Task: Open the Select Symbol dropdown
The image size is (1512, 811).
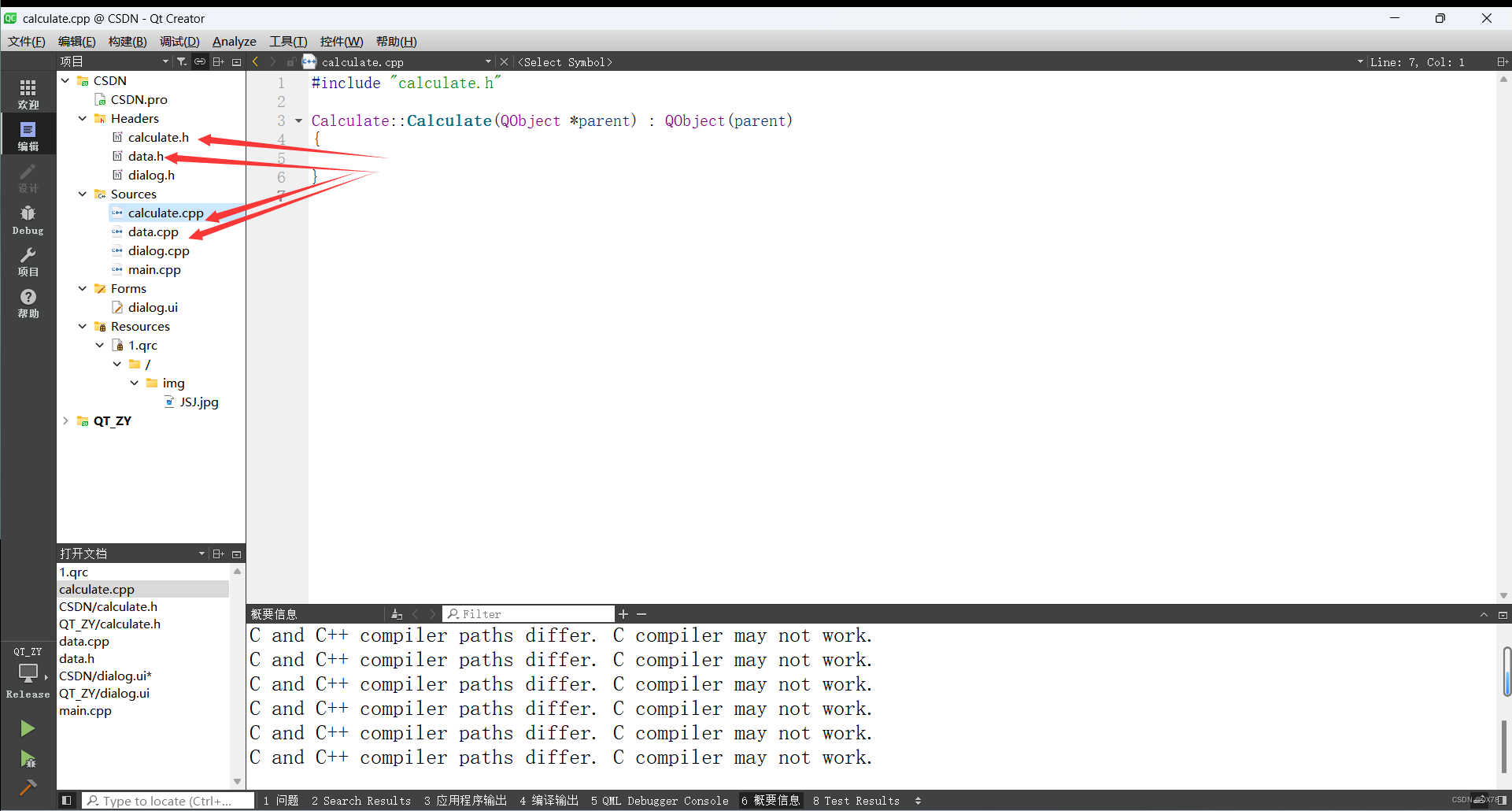Action: click(x=941, y=61)
